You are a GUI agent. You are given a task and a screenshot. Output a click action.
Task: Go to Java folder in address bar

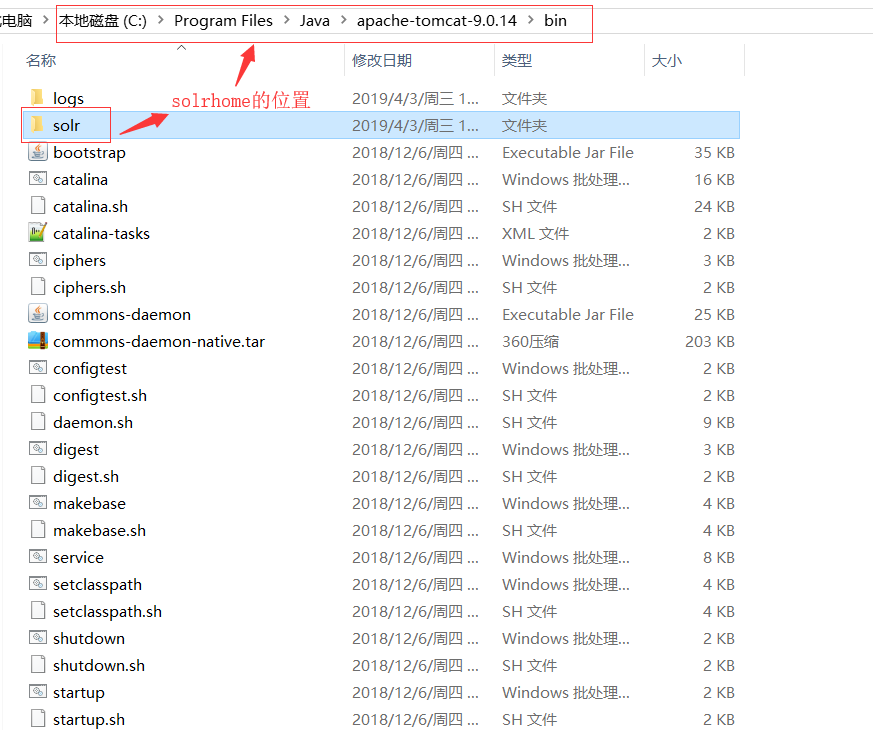point(315,21)
